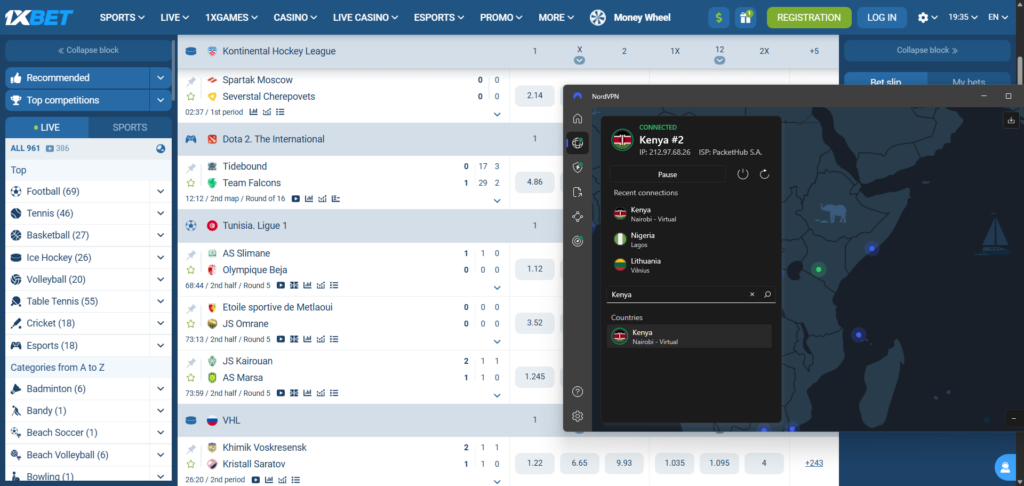
Task: Clear the Kenya search with the X icon
Action: coord(752,295)
